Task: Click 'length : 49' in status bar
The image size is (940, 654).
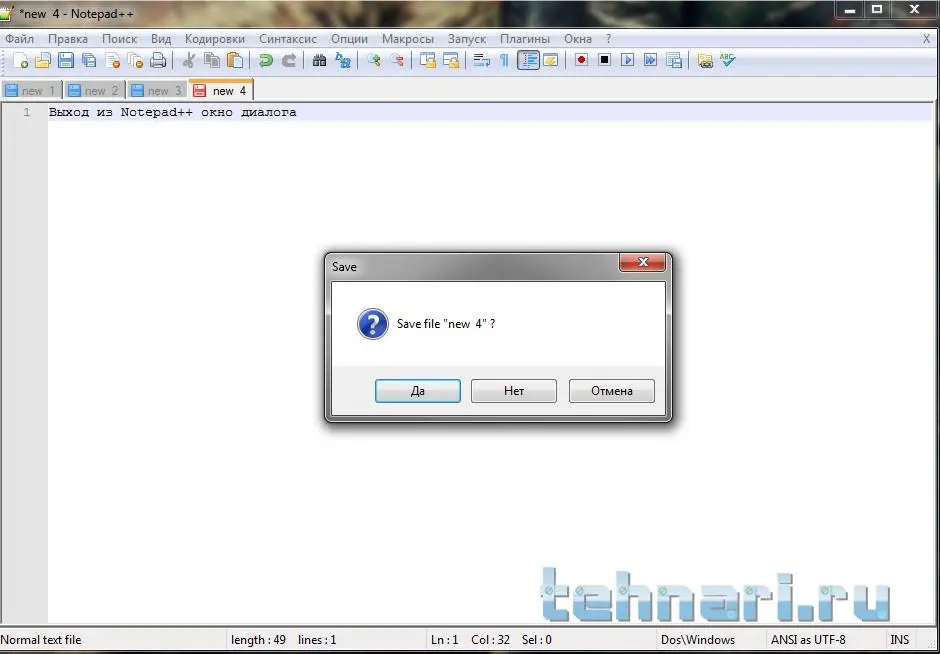Action: tap(258, 640)
